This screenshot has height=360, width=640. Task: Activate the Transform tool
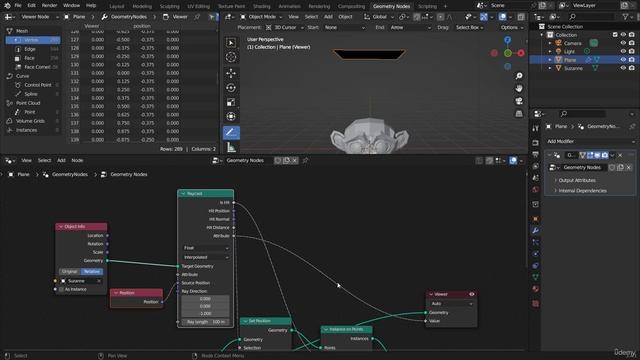point(231,116)
